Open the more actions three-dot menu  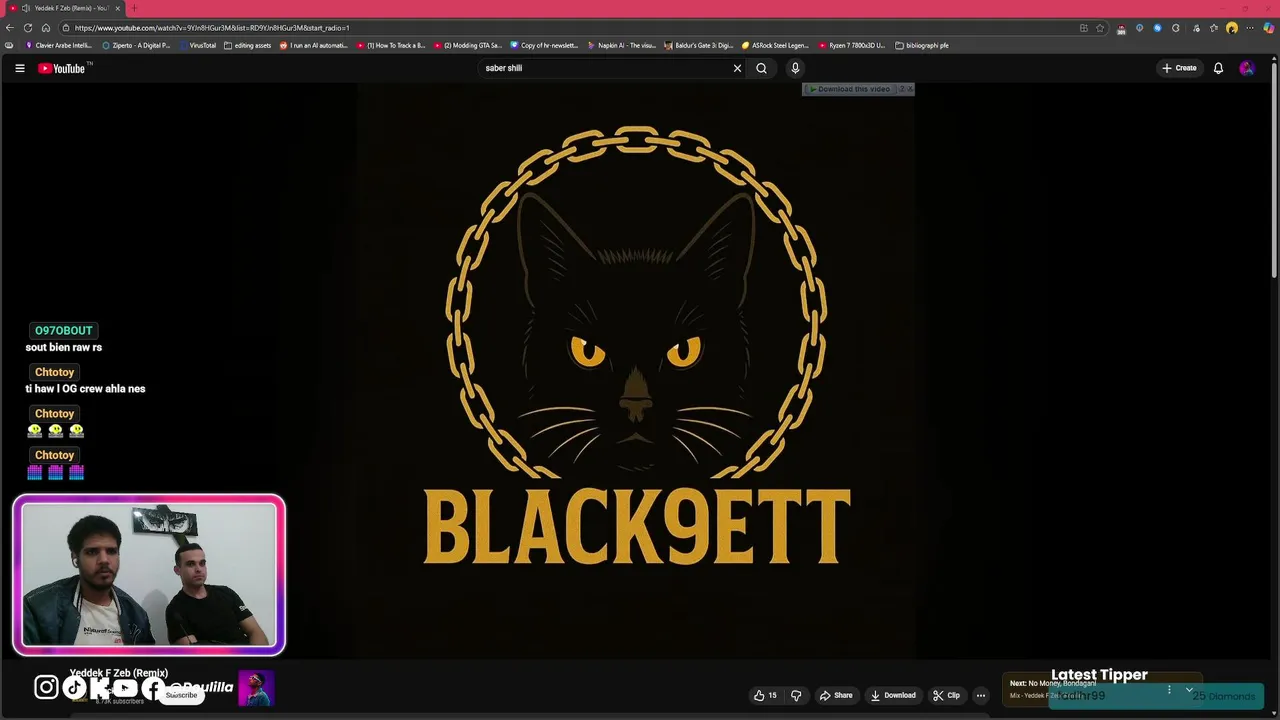tap(981, 695)
